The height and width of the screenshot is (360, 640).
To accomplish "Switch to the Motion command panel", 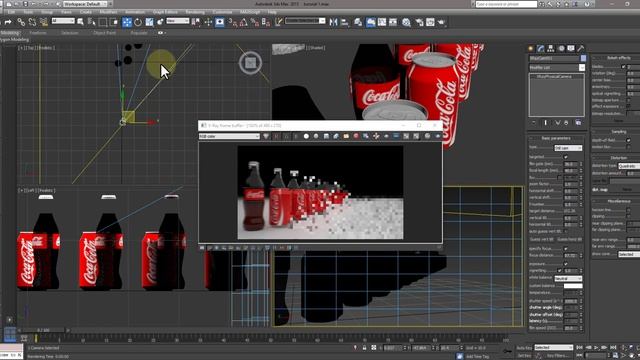I will click(x=561, y=49).
